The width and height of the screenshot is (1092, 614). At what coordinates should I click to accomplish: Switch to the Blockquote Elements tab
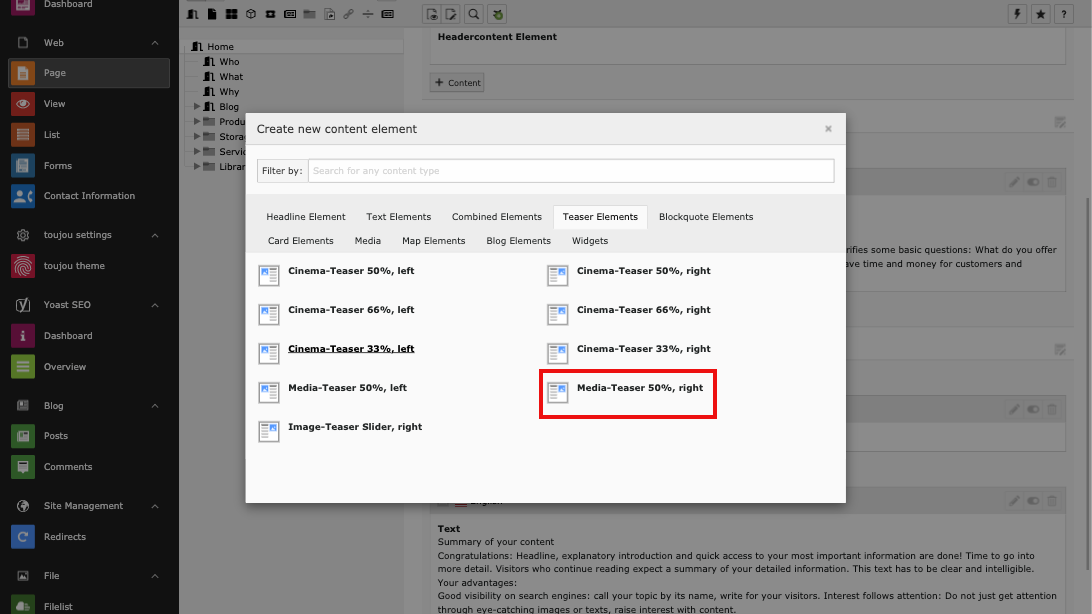(705, 217)
